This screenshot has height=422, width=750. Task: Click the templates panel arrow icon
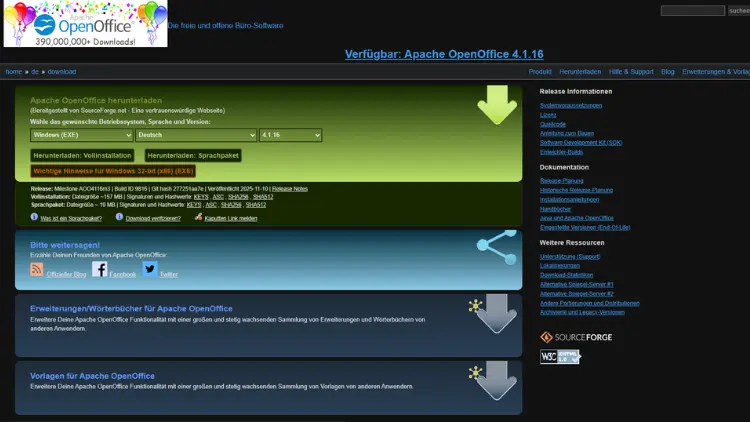[494, 379]
